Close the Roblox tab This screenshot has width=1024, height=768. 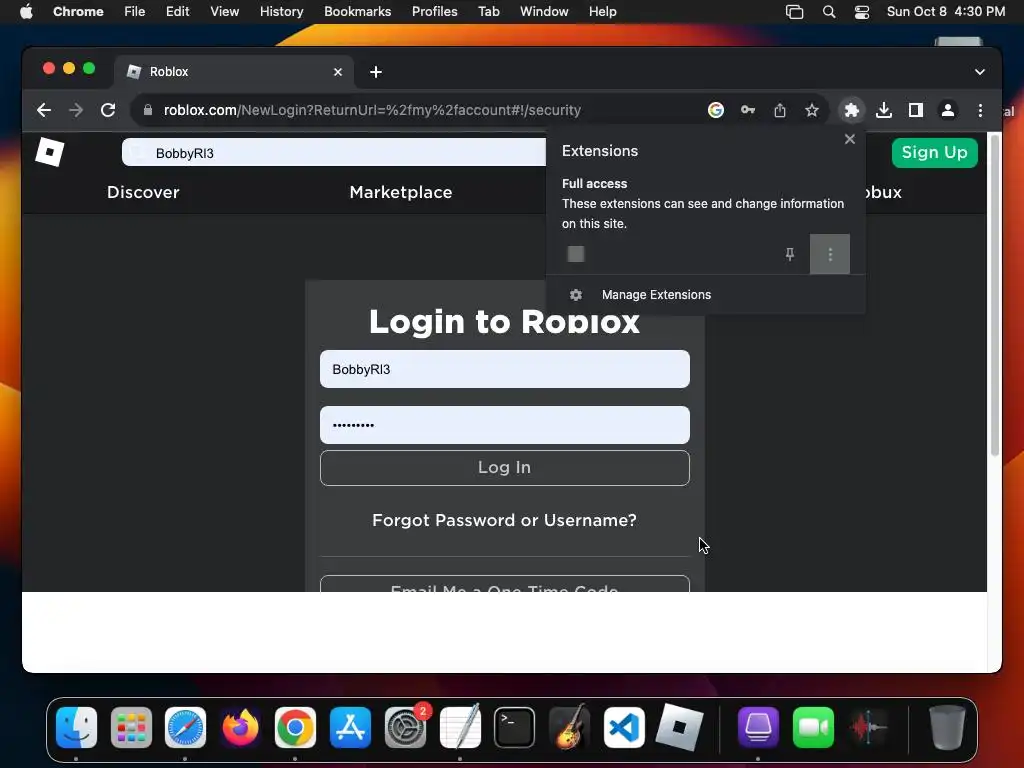(x=338, y=72)
